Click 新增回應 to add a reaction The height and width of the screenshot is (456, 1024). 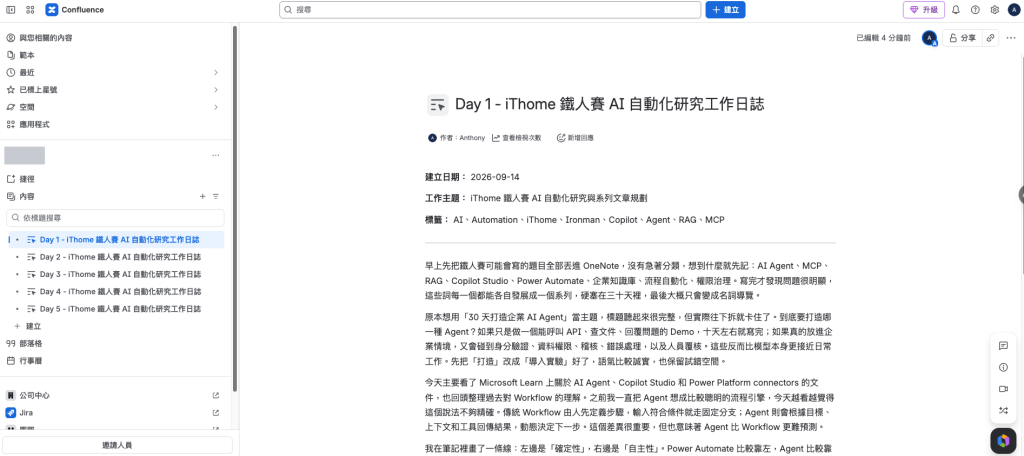coord(575,138)
